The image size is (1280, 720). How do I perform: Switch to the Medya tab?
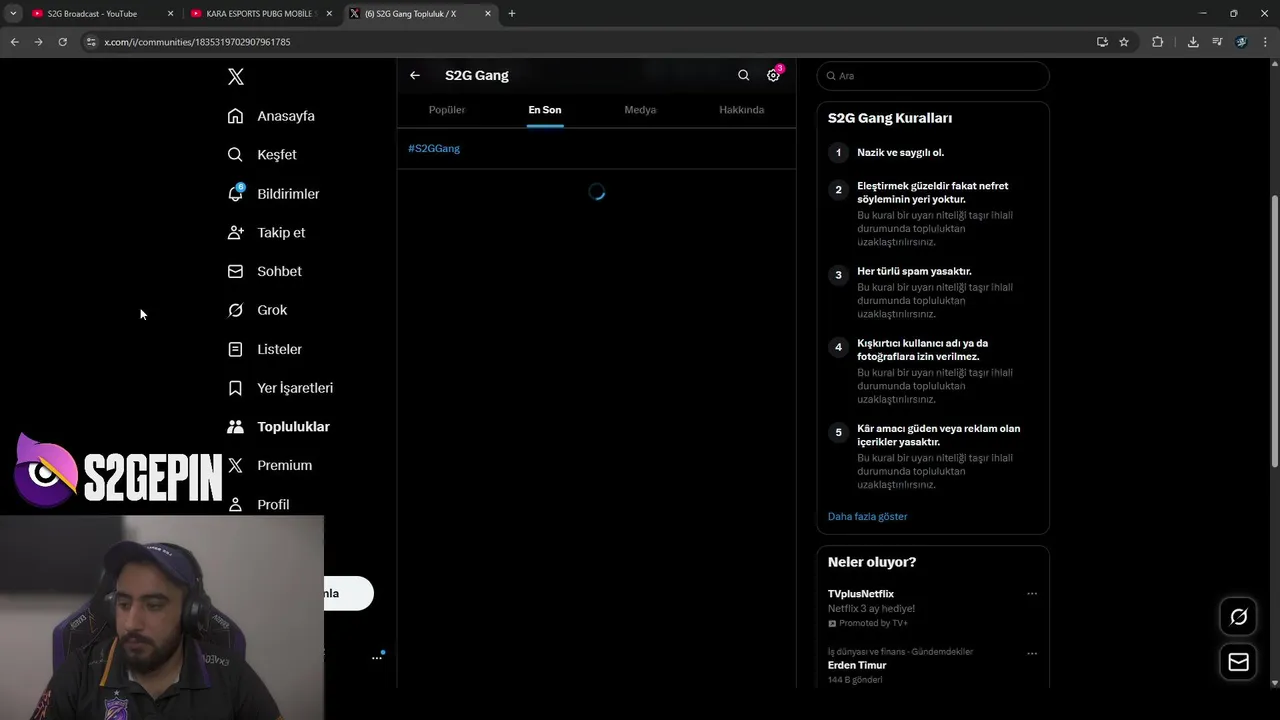[x=640, y=110]
